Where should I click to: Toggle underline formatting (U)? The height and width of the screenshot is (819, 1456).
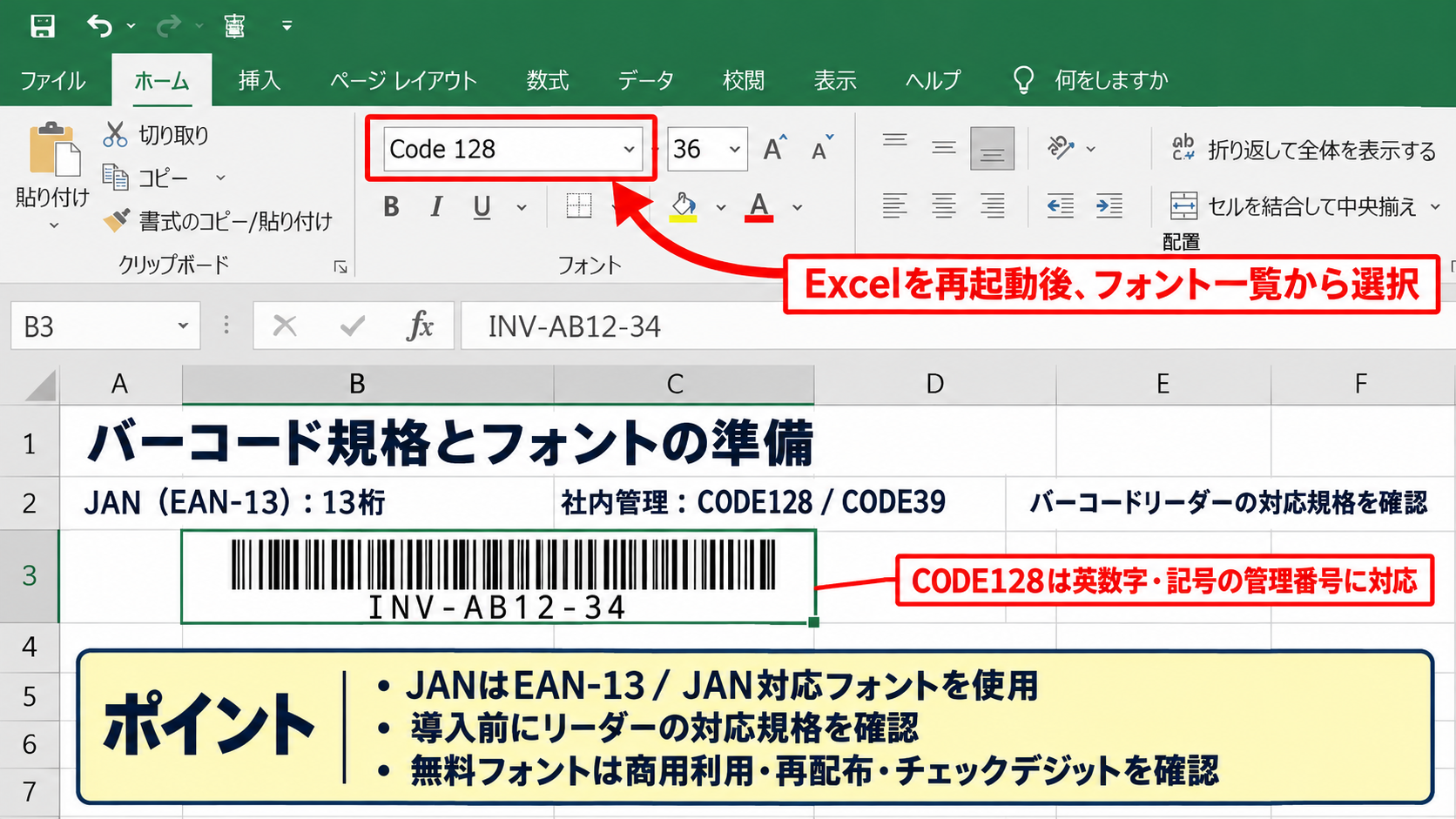click(482, 206)
